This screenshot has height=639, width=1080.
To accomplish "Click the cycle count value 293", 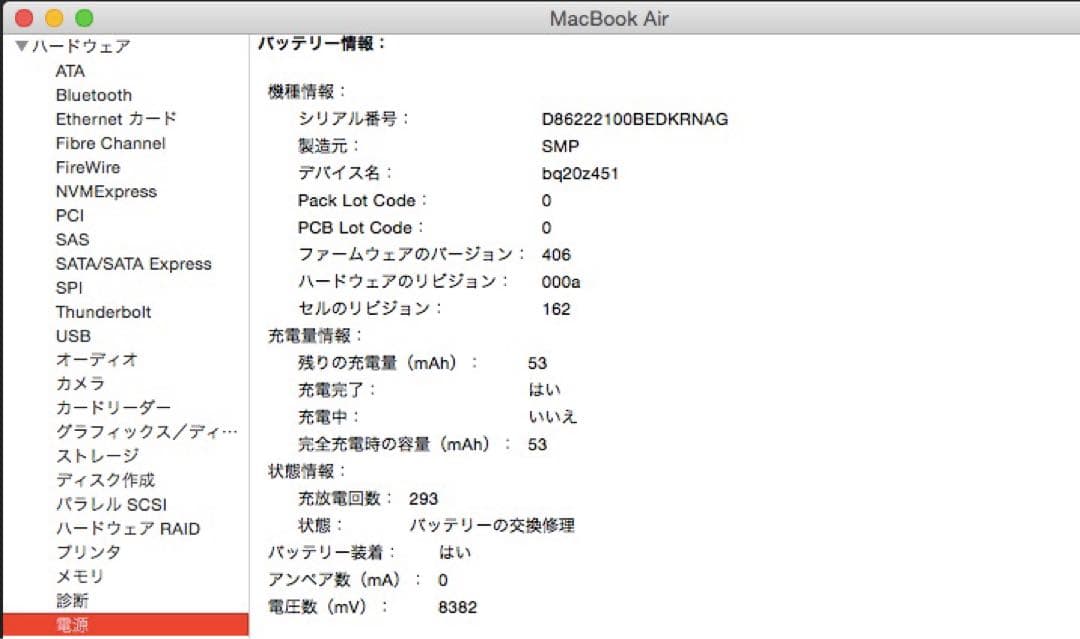I will (x=423, y=499).
